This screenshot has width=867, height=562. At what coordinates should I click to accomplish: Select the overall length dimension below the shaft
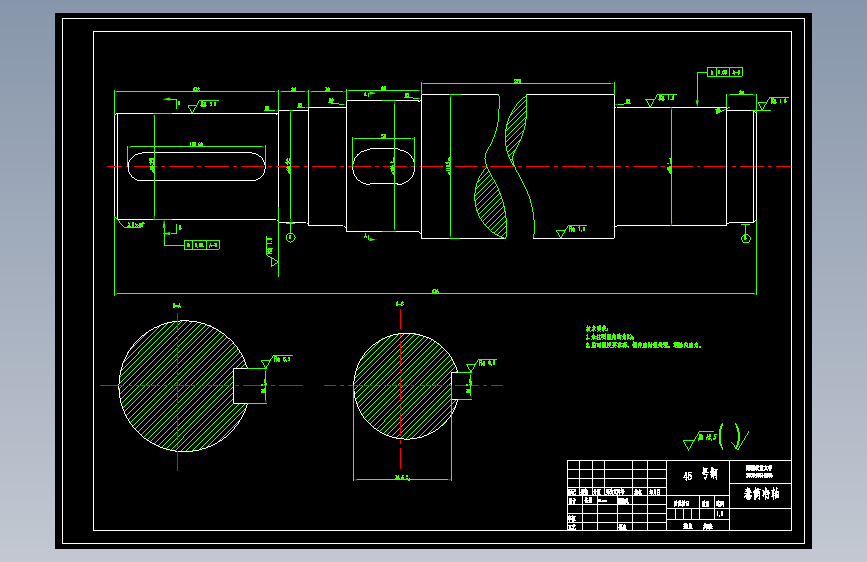pos(435,292)
